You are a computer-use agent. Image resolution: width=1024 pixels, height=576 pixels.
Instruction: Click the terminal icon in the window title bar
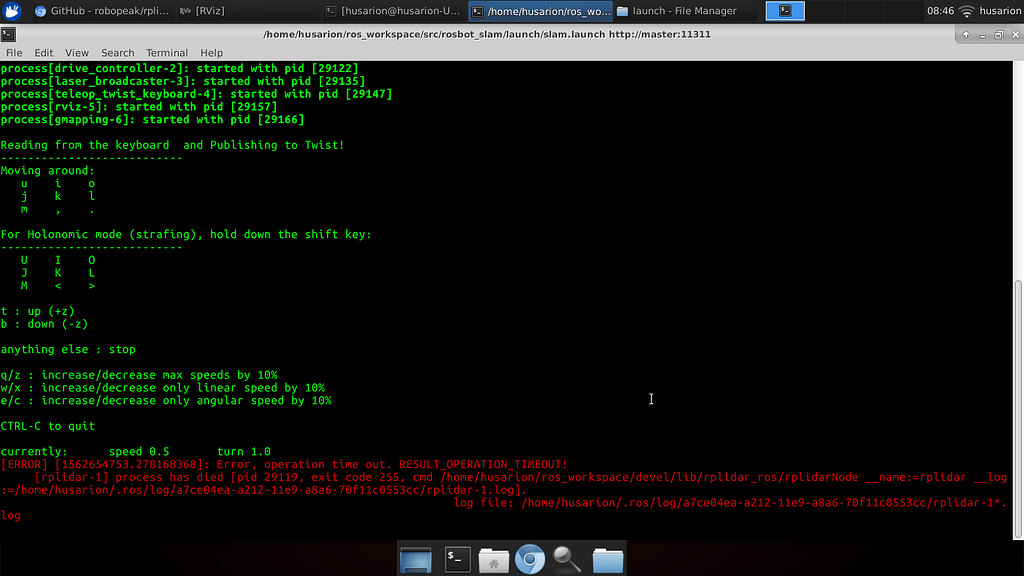(8, 34)
